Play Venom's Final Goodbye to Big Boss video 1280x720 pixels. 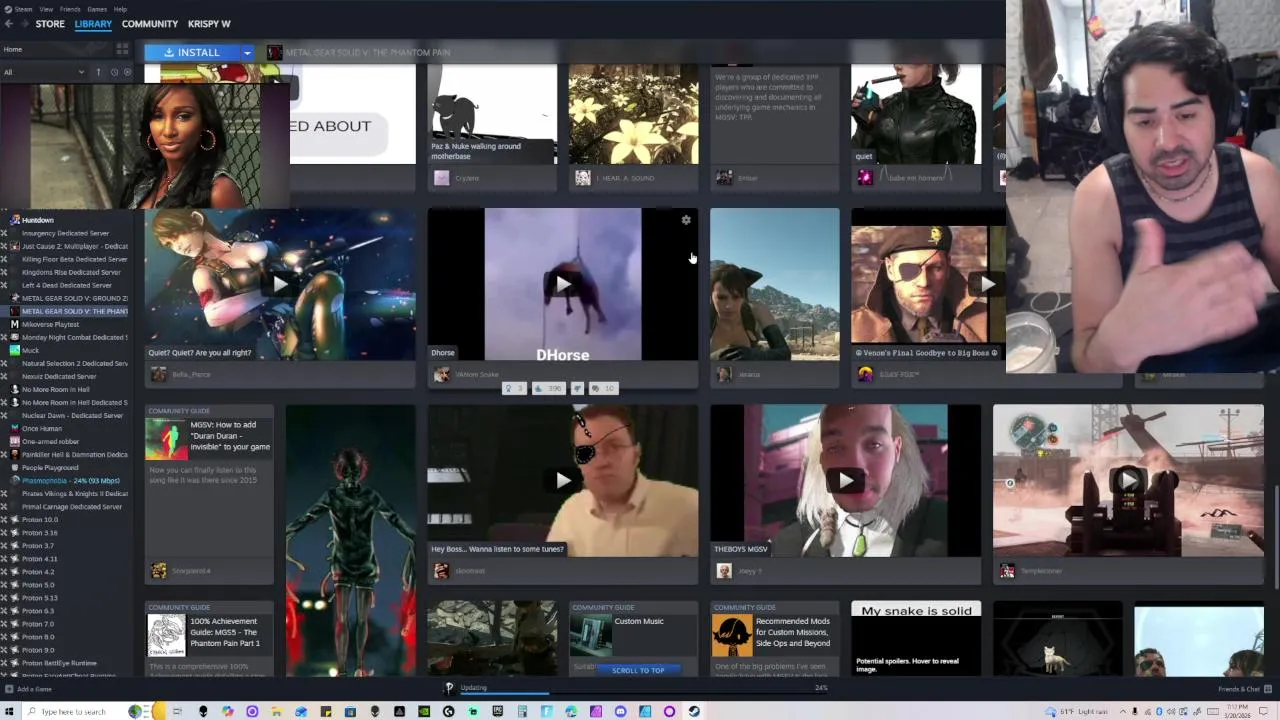987,284
